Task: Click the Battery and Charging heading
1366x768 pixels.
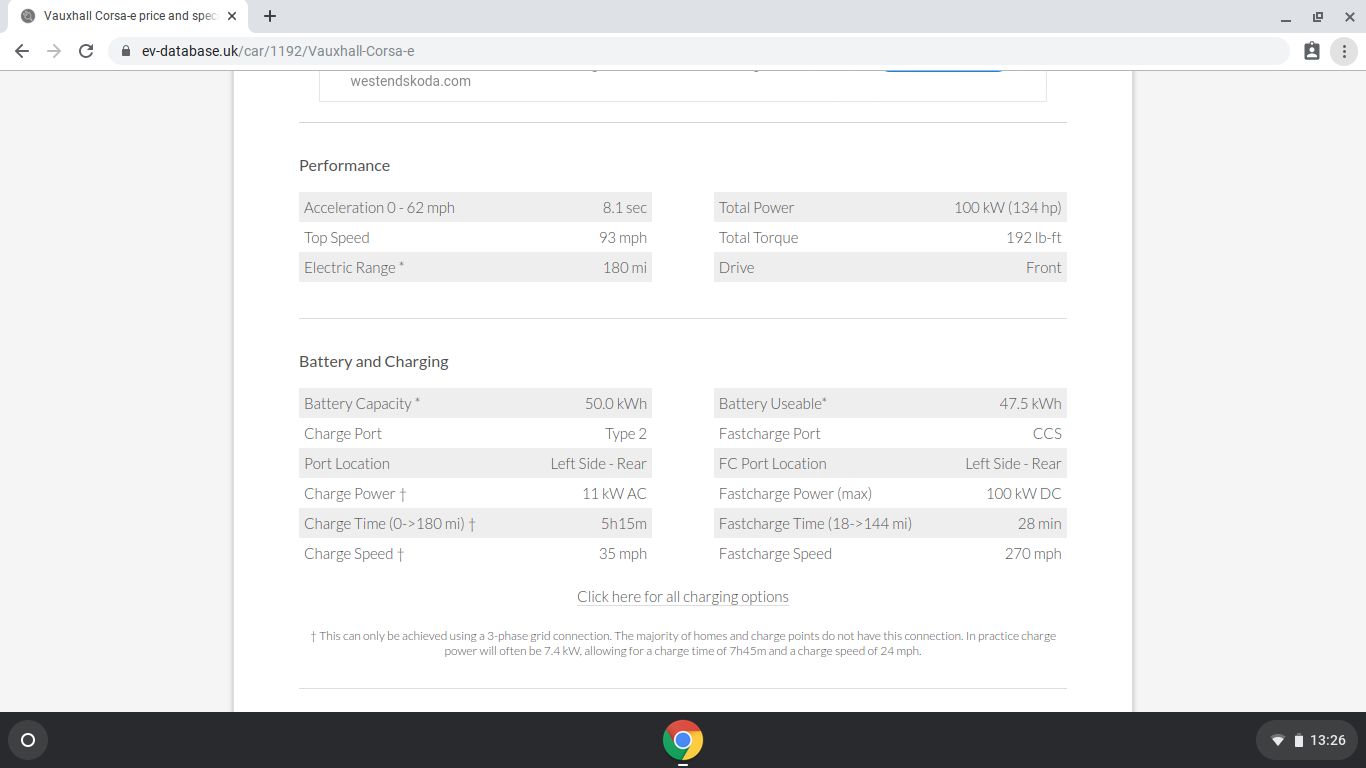Action: pyautogui.click(x=374, y=361)
